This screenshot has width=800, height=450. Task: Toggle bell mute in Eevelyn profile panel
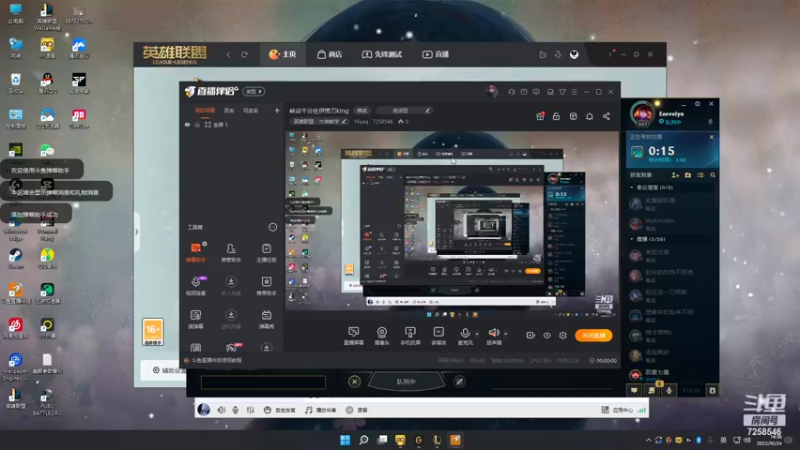710,122
